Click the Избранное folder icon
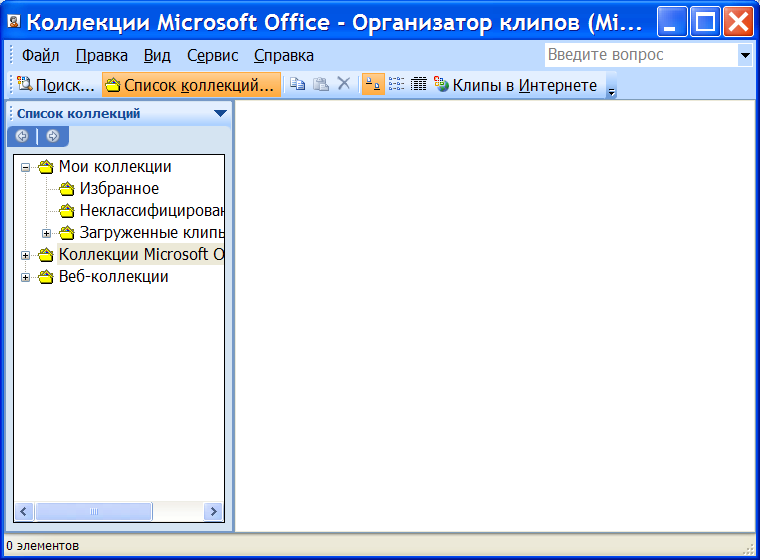This screenshot has width=760, height=560. tap(67, 188)
